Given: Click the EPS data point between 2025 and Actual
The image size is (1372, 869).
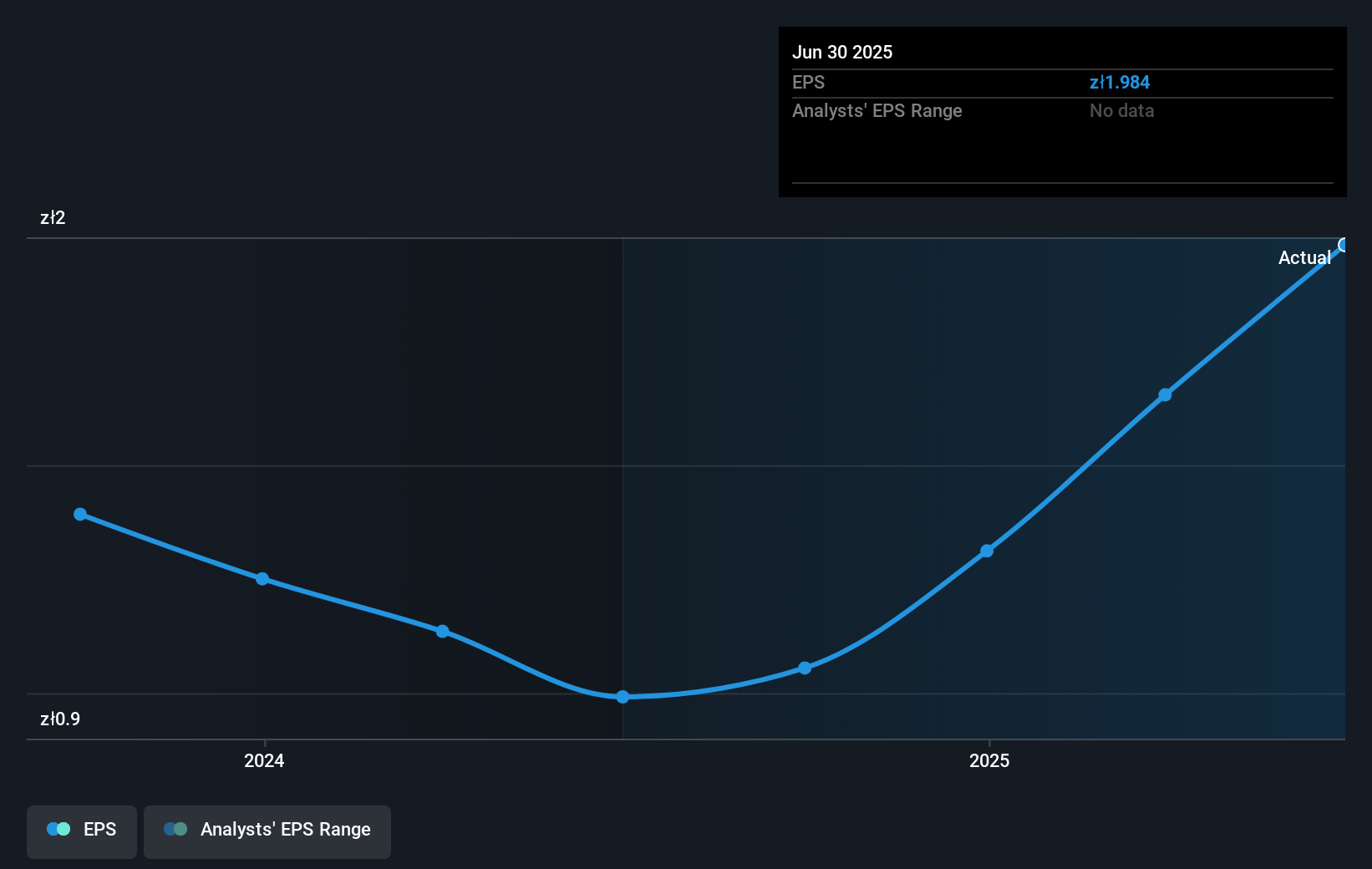Looking at the screenshot, I should [x=1165, y=394].
